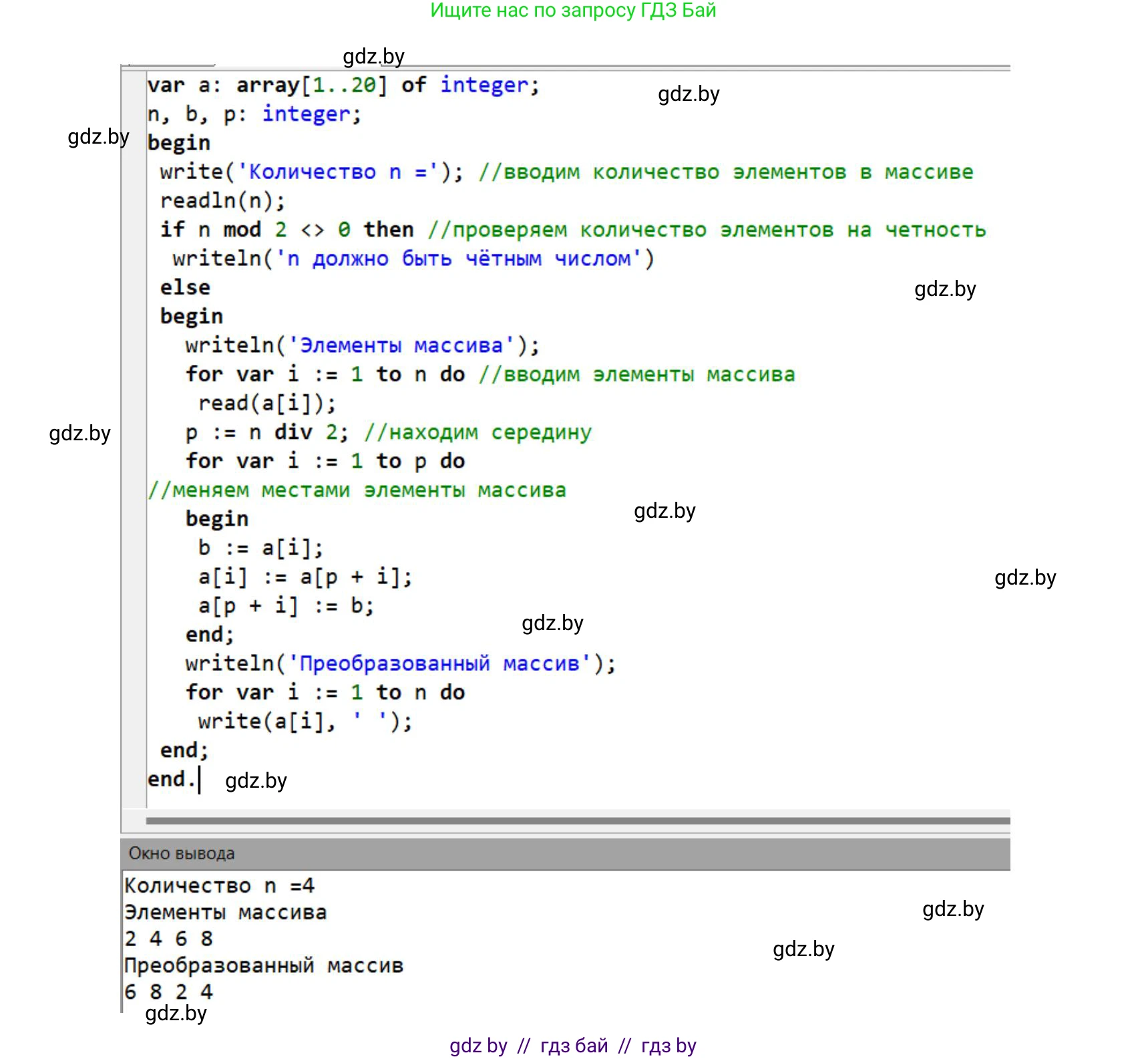Click the string 'n должно быть чётным числом'
Screen dimensions: 1148x1059
coord(459,259)
